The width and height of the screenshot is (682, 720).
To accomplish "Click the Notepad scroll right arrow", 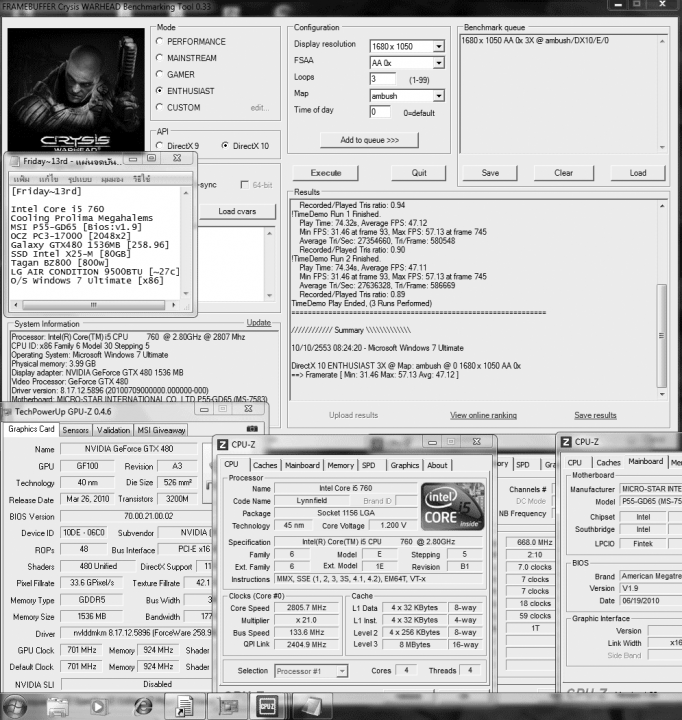I will click(x=174, y=304).
